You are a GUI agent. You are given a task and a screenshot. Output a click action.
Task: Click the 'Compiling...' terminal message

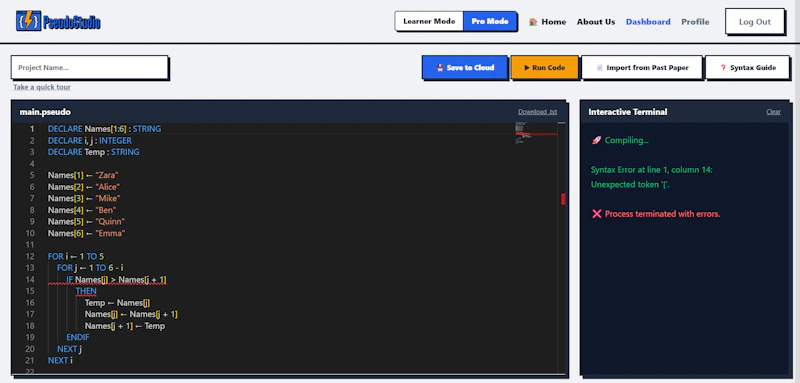(627, 140)
